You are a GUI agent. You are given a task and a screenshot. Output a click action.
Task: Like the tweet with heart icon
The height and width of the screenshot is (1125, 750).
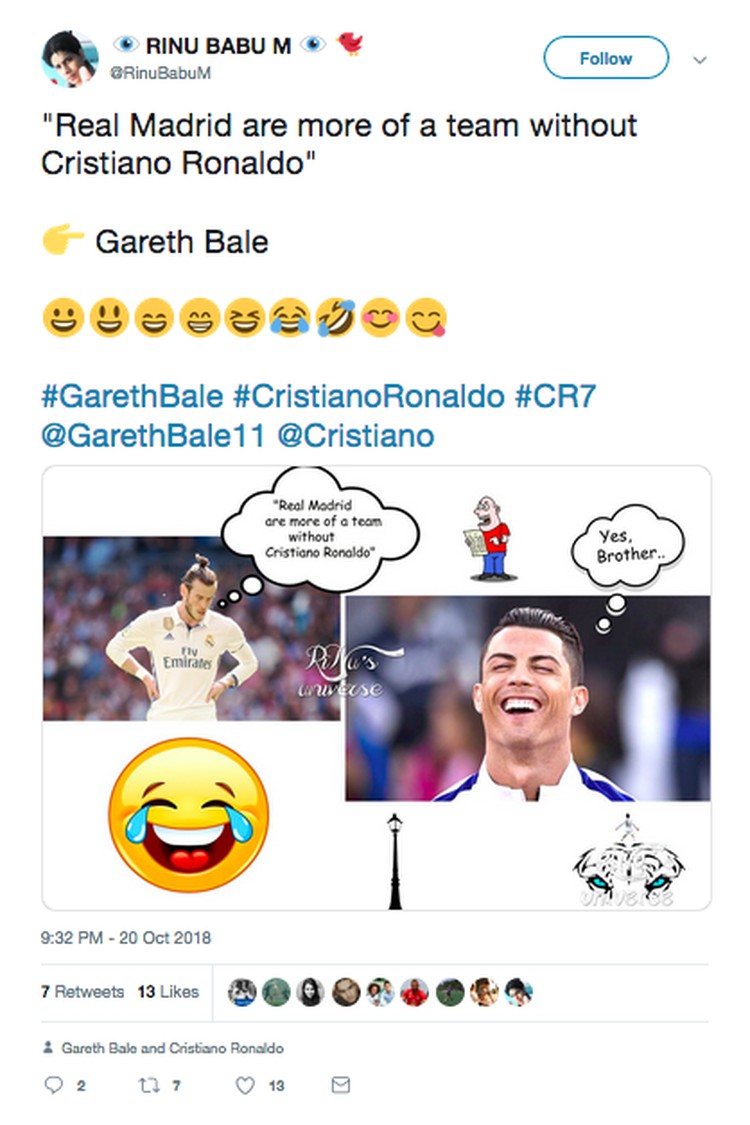click(x=245, y=1085)
